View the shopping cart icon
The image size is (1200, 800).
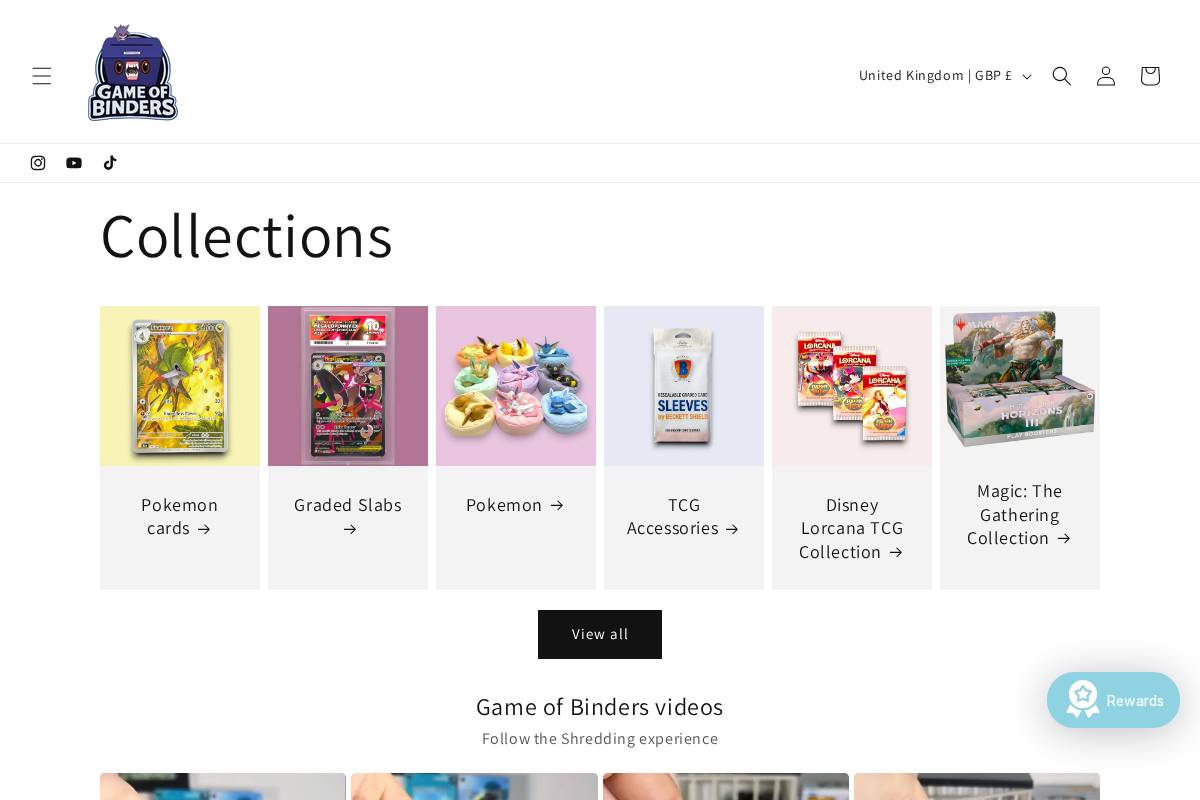[x=1149, y=75]
